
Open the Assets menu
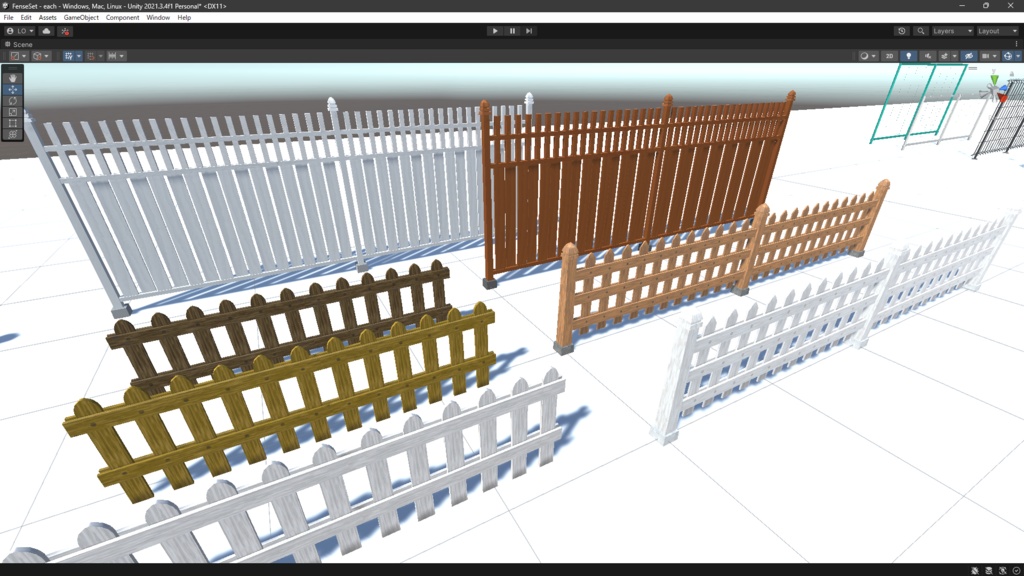coord(47,18)
